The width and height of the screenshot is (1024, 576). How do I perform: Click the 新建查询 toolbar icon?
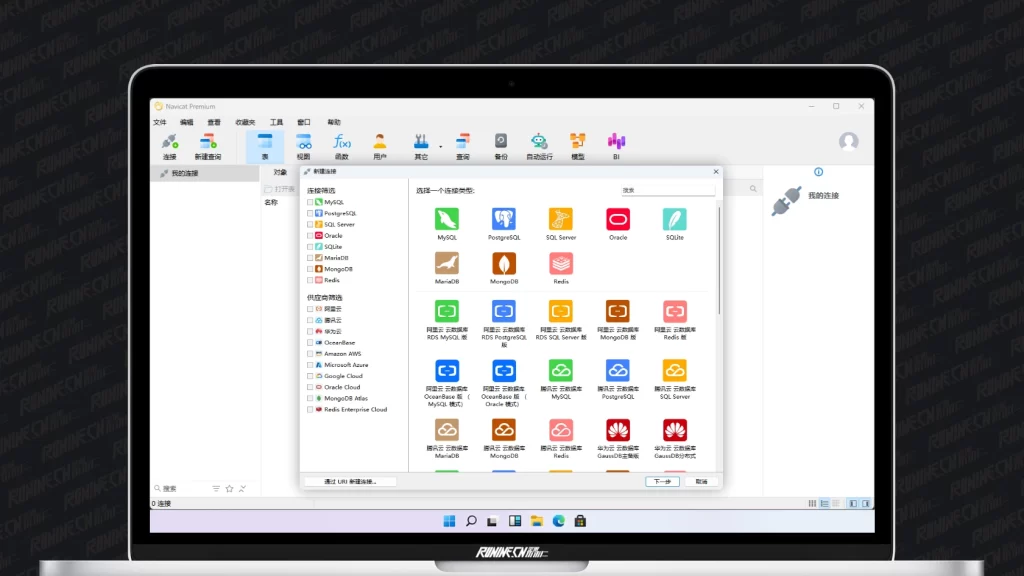[207, 142]
